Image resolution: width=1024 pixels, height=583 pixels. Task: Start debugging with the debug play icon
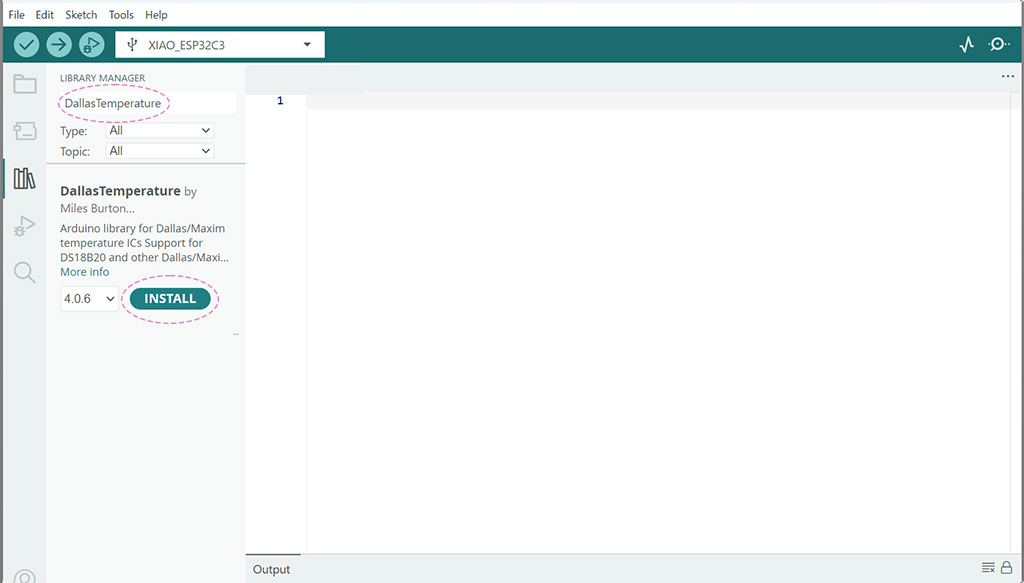pos(91,44)
